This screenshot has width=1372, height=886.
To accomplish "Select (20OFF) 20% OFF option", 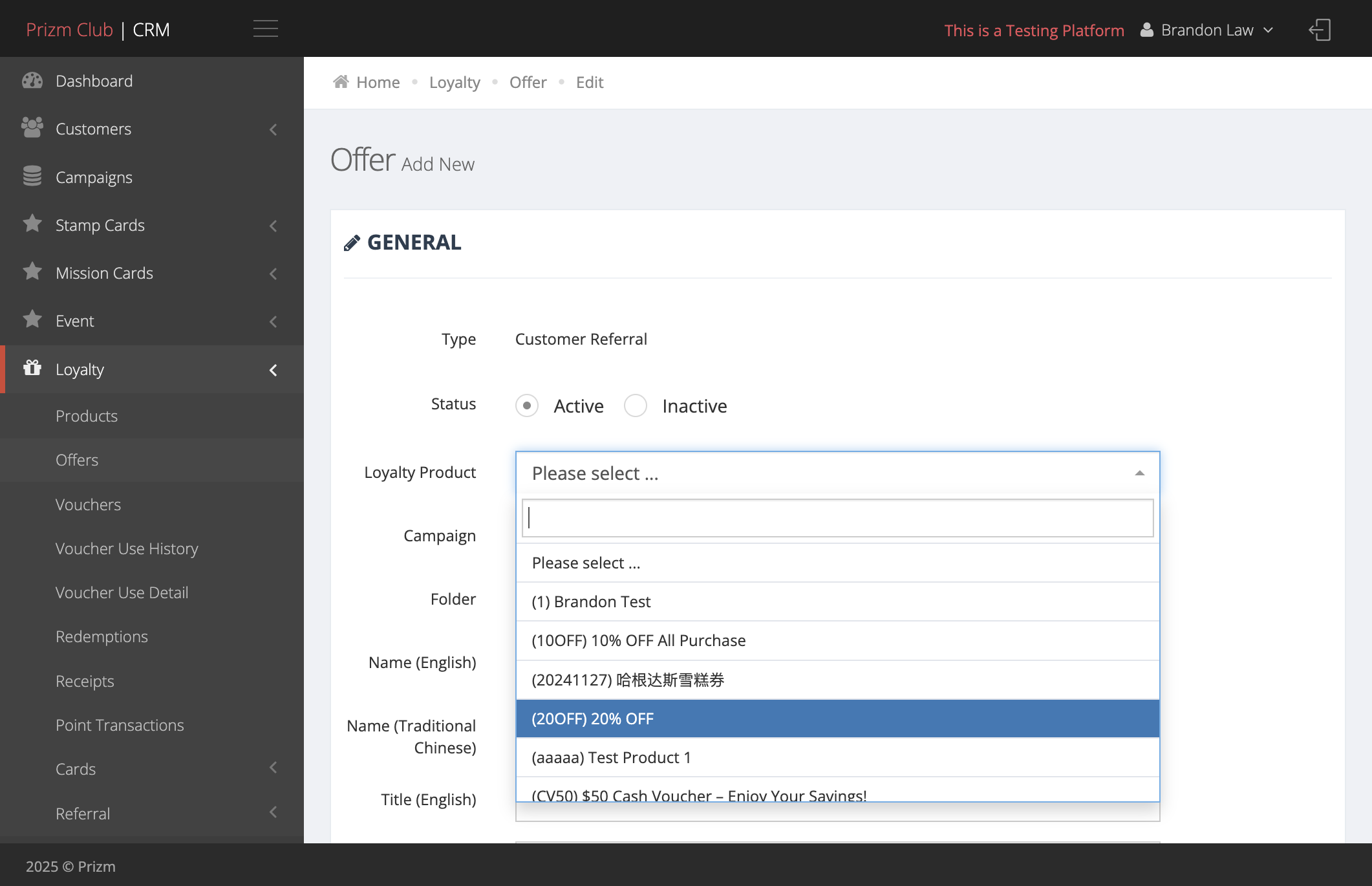I will [x=838, y=719].
